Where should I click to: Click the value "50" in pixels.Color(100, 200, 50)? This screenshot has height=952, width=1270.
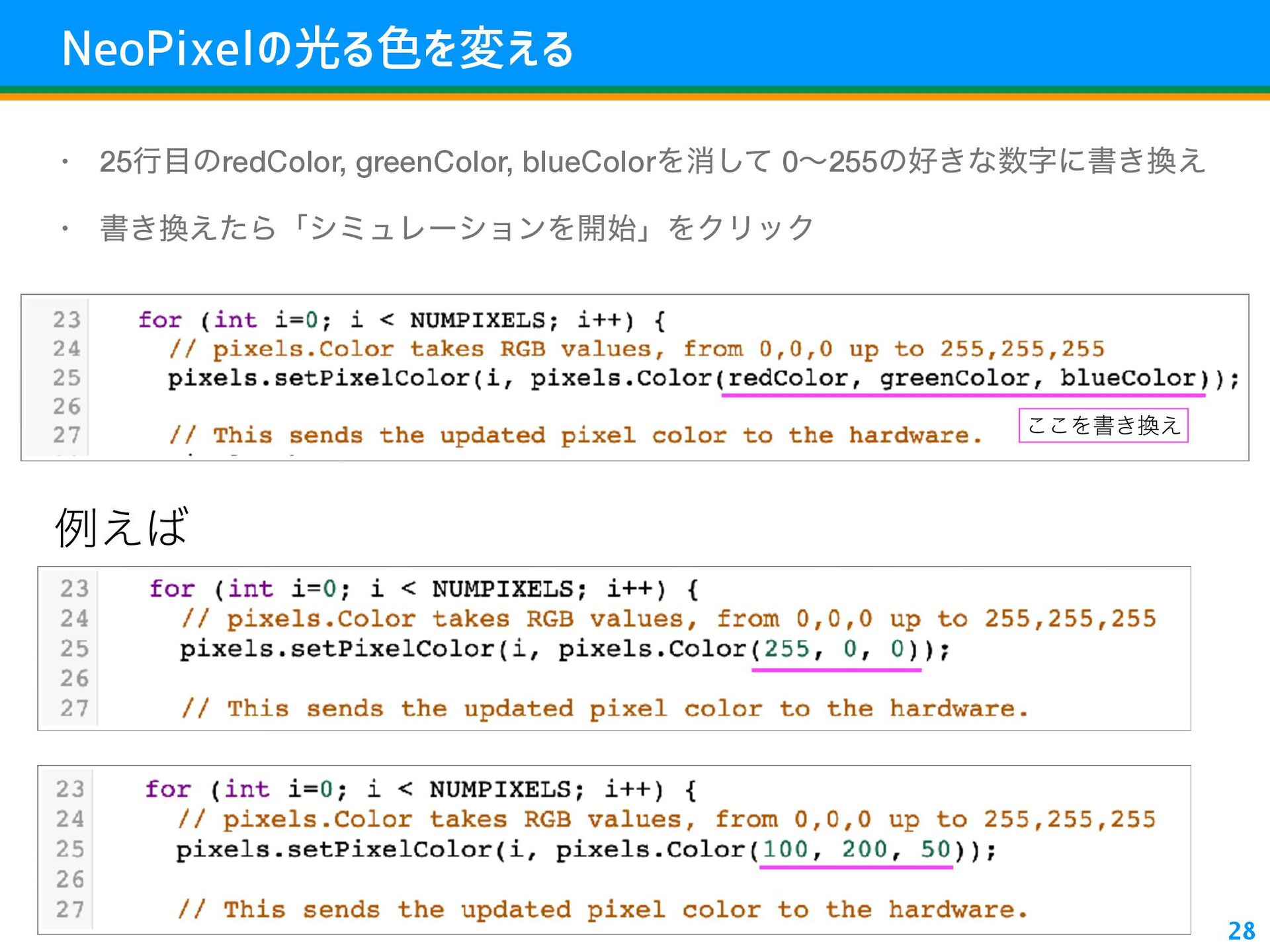(936, 850)
